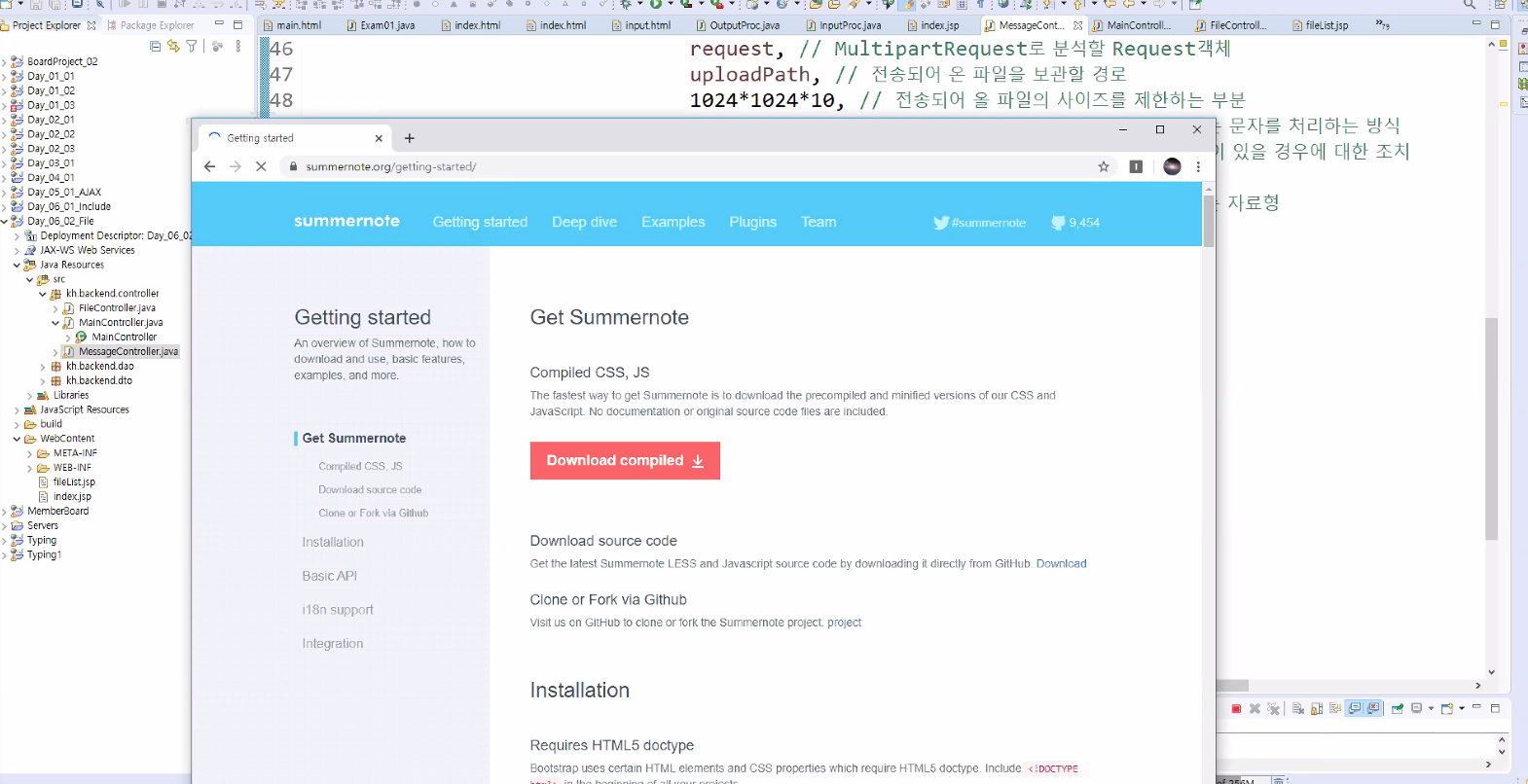Open the Deep dive nav item
1528x784 pixels.
click(584, 222)
